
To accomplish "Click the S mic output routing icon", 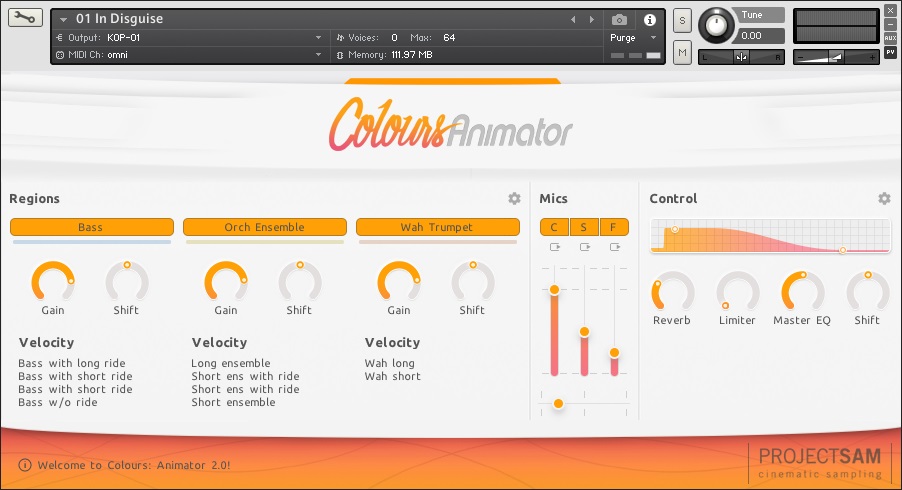I will pyautogui.click(x=585, y=247).
